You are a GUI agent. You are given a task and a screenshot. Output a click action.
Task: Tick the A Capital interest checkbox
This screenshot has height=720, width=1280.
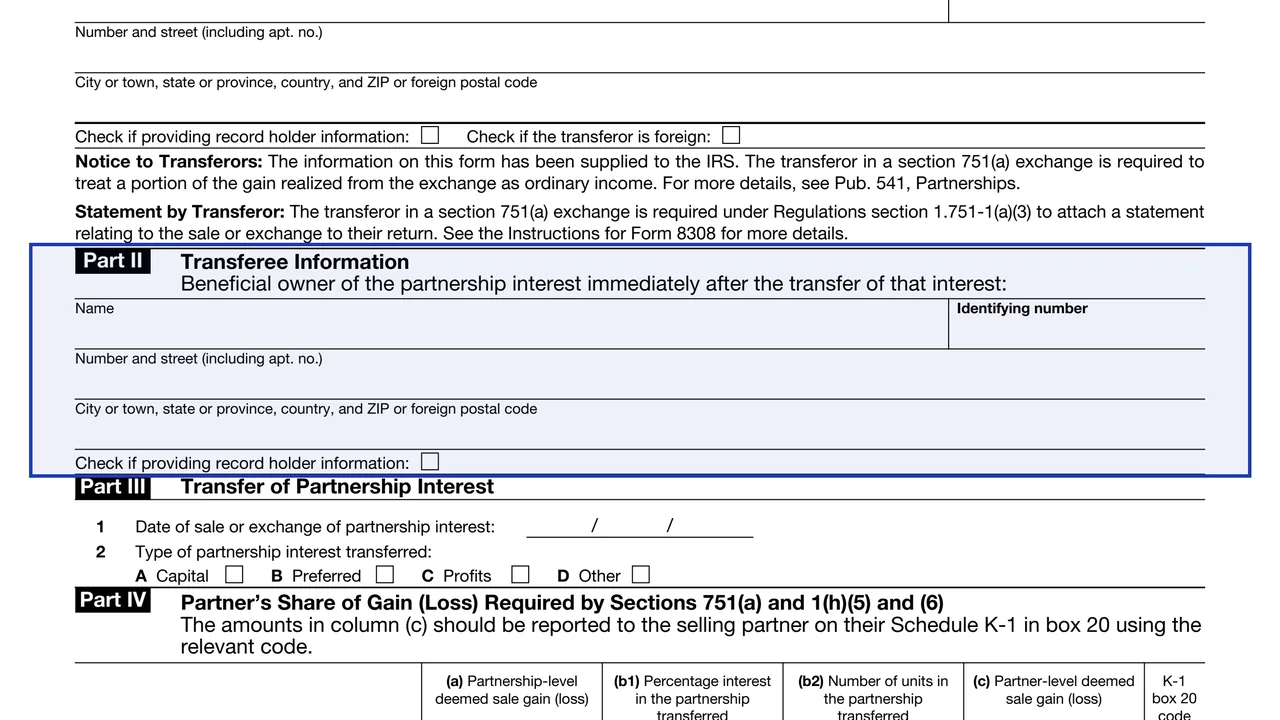point(234,574)
